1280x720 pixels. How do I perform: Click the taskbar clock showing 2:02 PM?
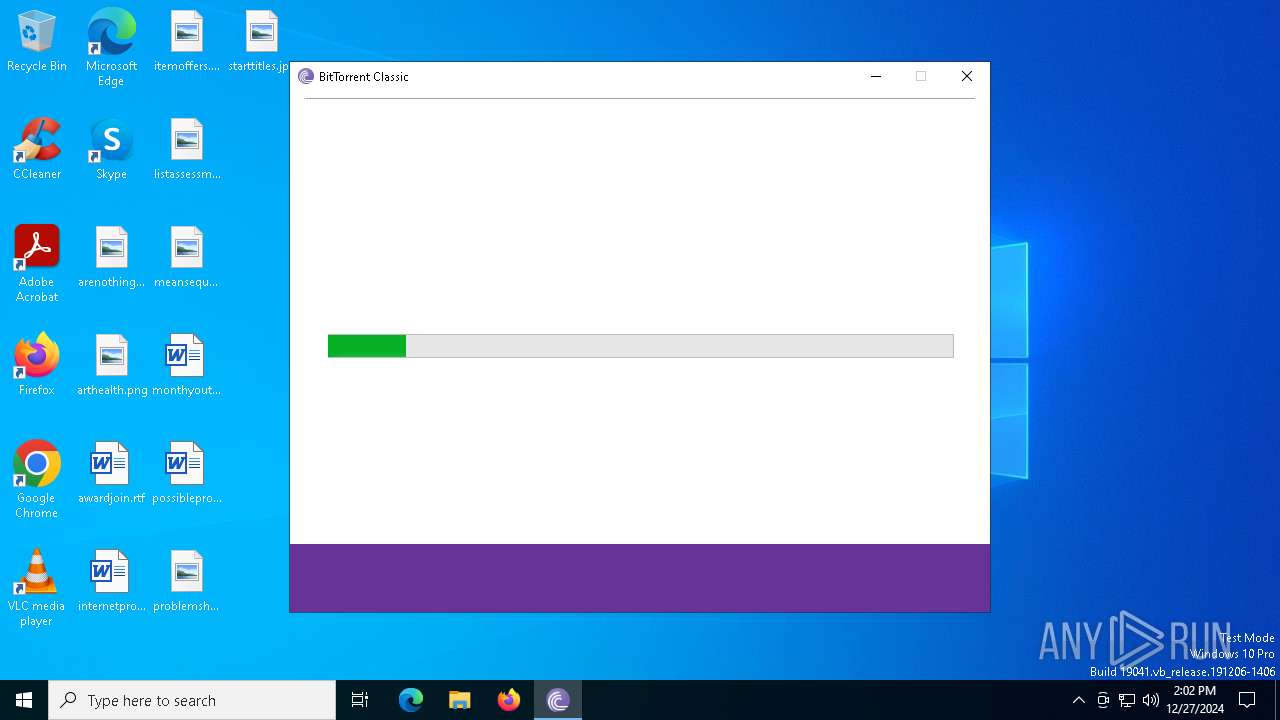(1194, 700)
